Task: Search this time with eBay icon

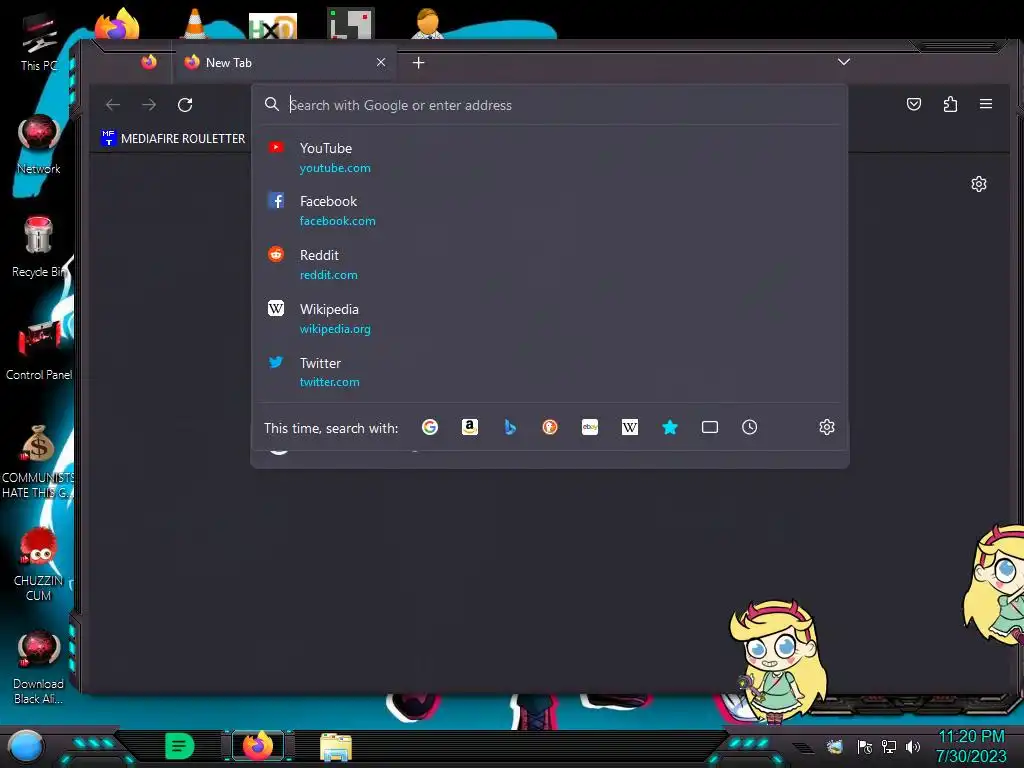Action: (590, 427)
